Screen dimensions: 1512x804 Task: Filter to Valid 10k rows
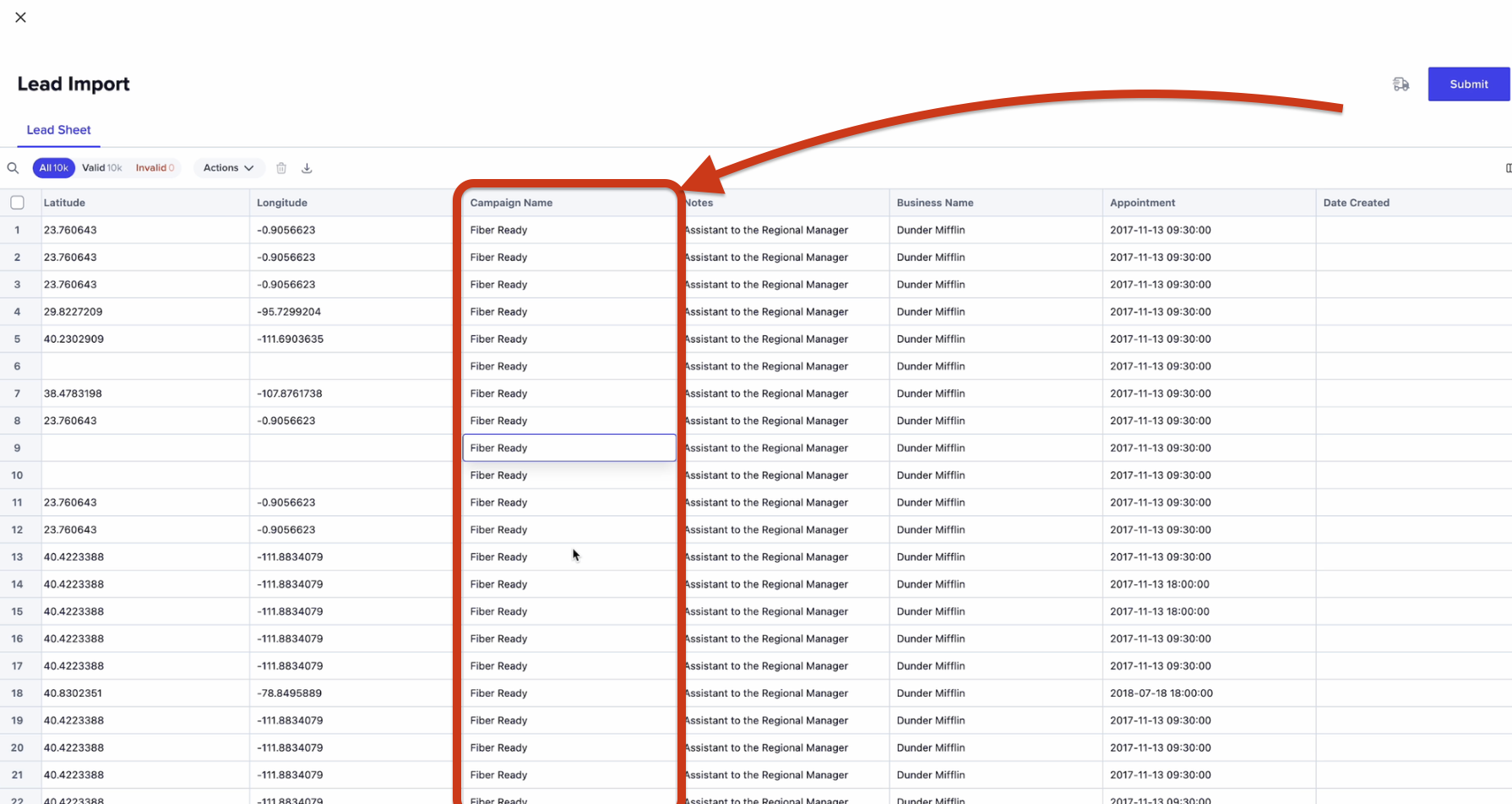pos(102,168)
